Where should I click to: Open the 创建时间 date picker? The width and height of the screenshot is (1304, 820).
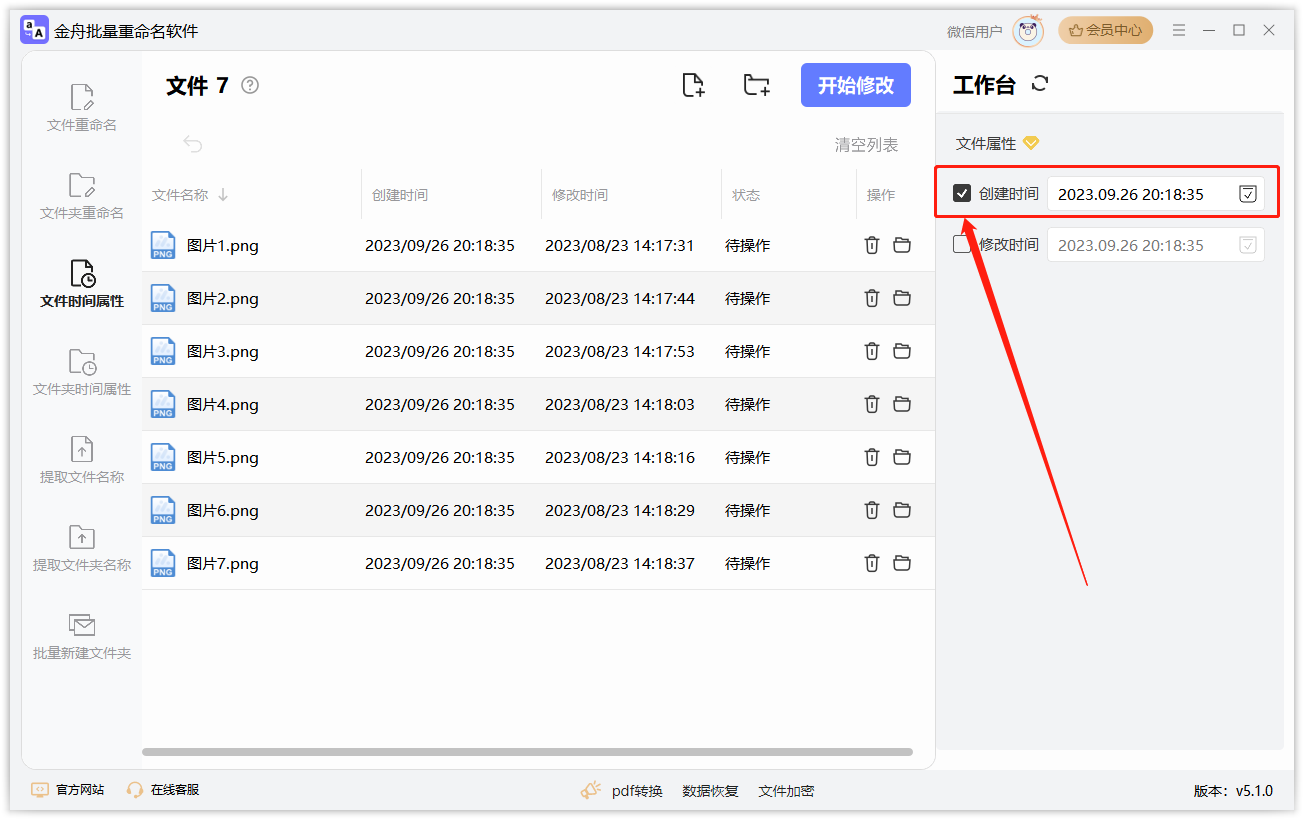tap(1247, 194)
